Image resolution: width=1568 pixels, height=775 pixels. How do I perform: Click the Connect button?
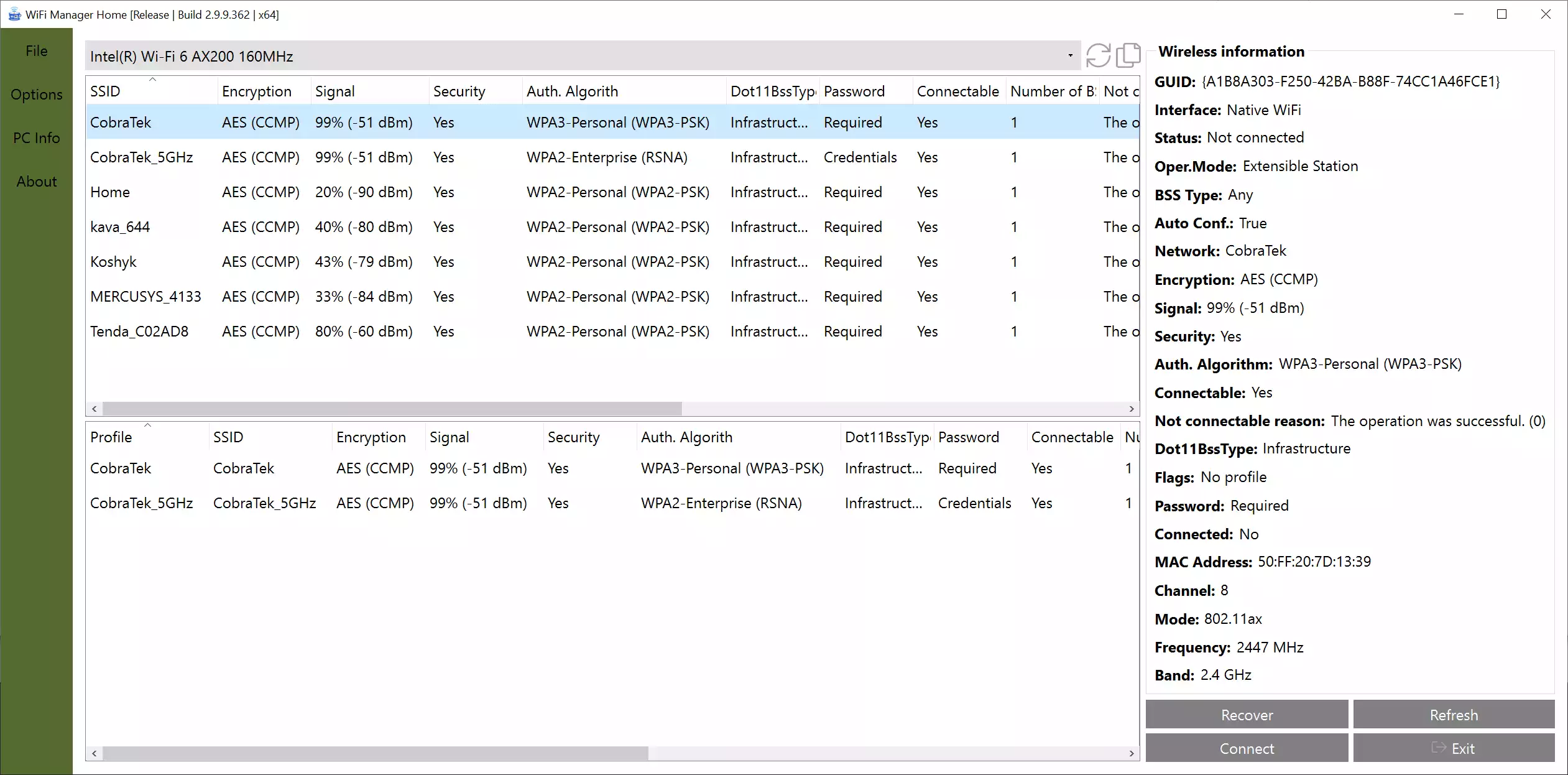tap(1247, 748)
